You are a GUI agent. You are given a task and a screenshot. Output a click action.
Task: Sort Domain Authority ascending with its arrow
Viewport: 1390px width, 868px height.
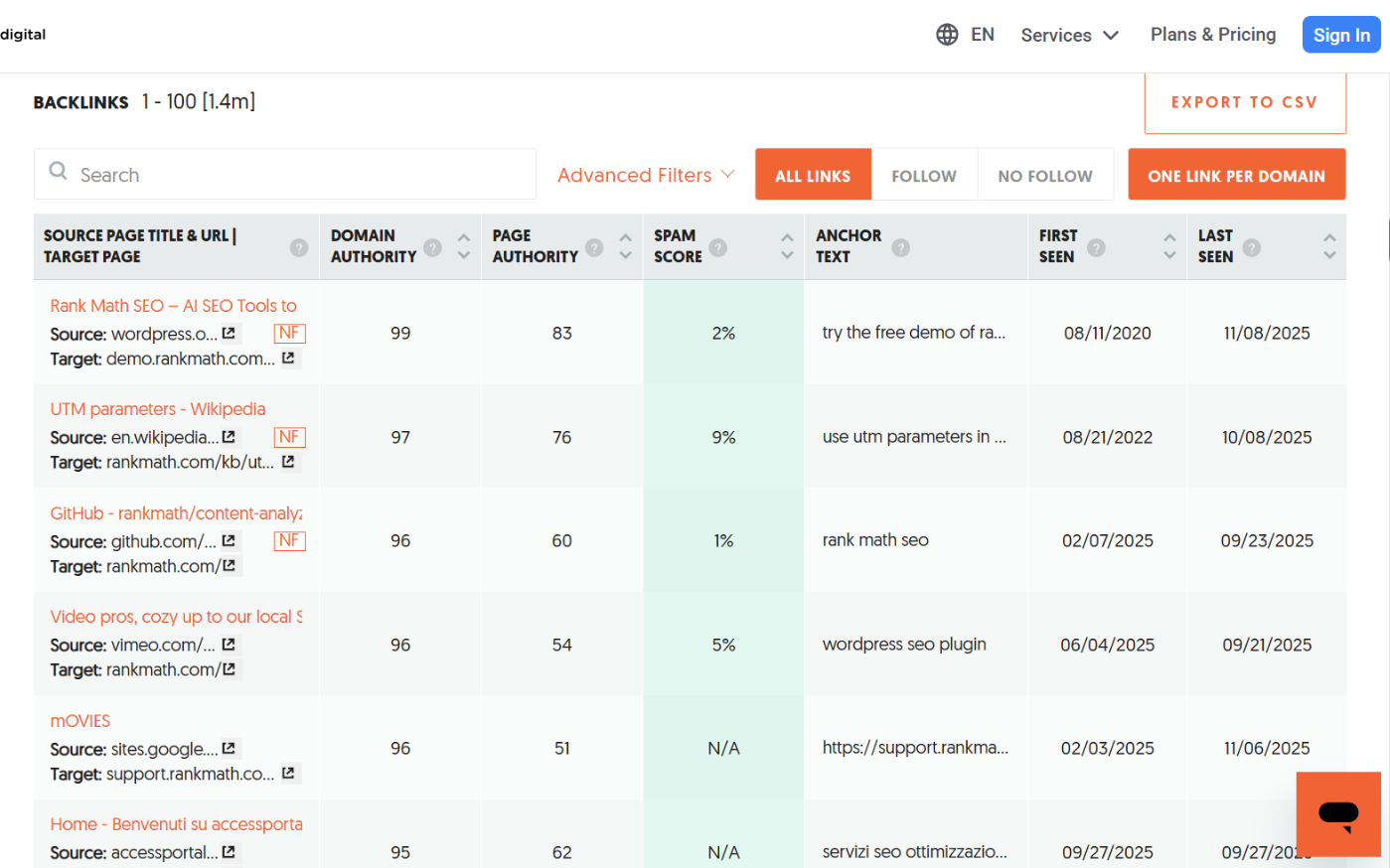point(463,238)
